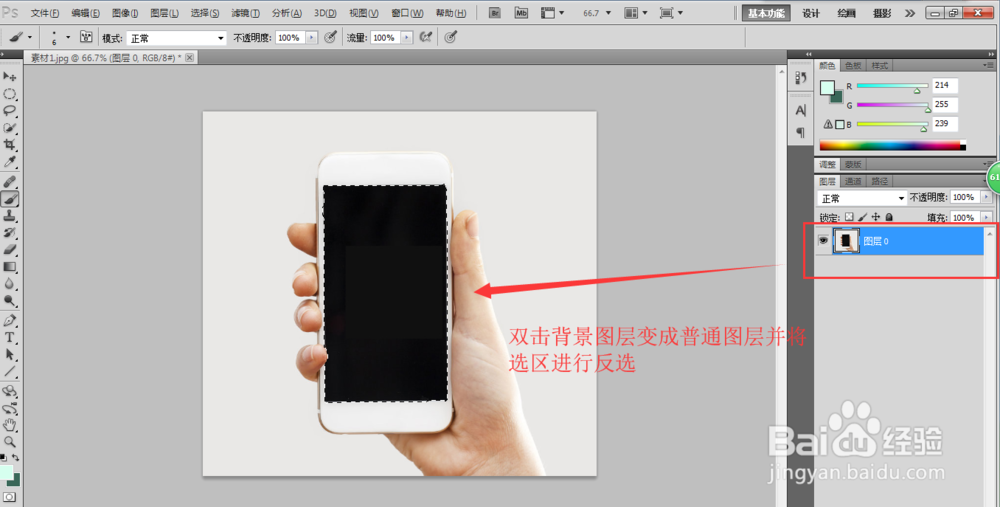Select the Horizontal Type tool
This screenshot has height=507, width=1000.
(10, 338)
